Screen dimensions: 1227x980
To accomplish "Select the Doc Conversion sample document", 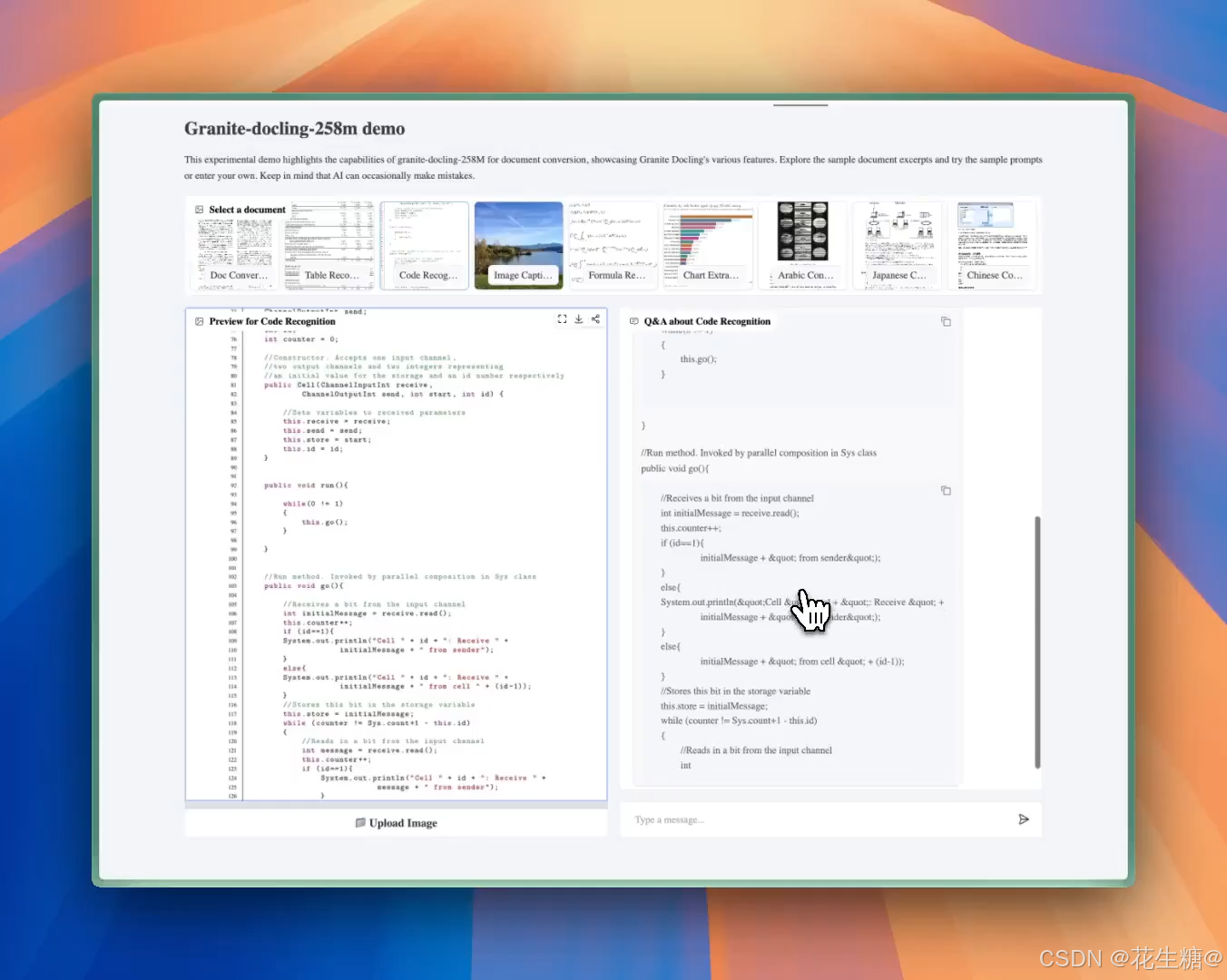I will pyautogui.click(x=238, y=246).
